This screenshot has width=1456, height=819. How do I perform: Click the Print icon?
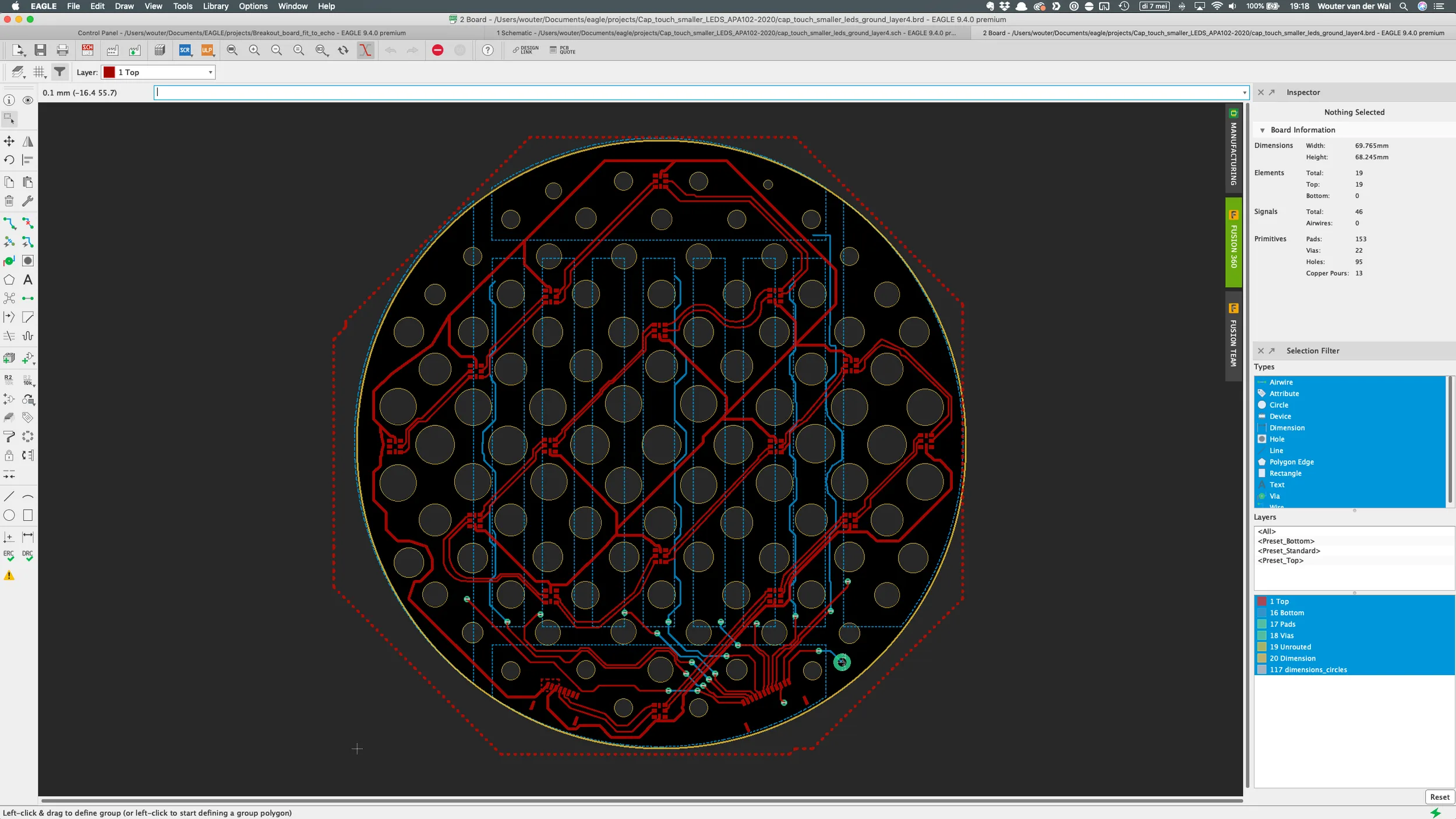click(62, 50)
